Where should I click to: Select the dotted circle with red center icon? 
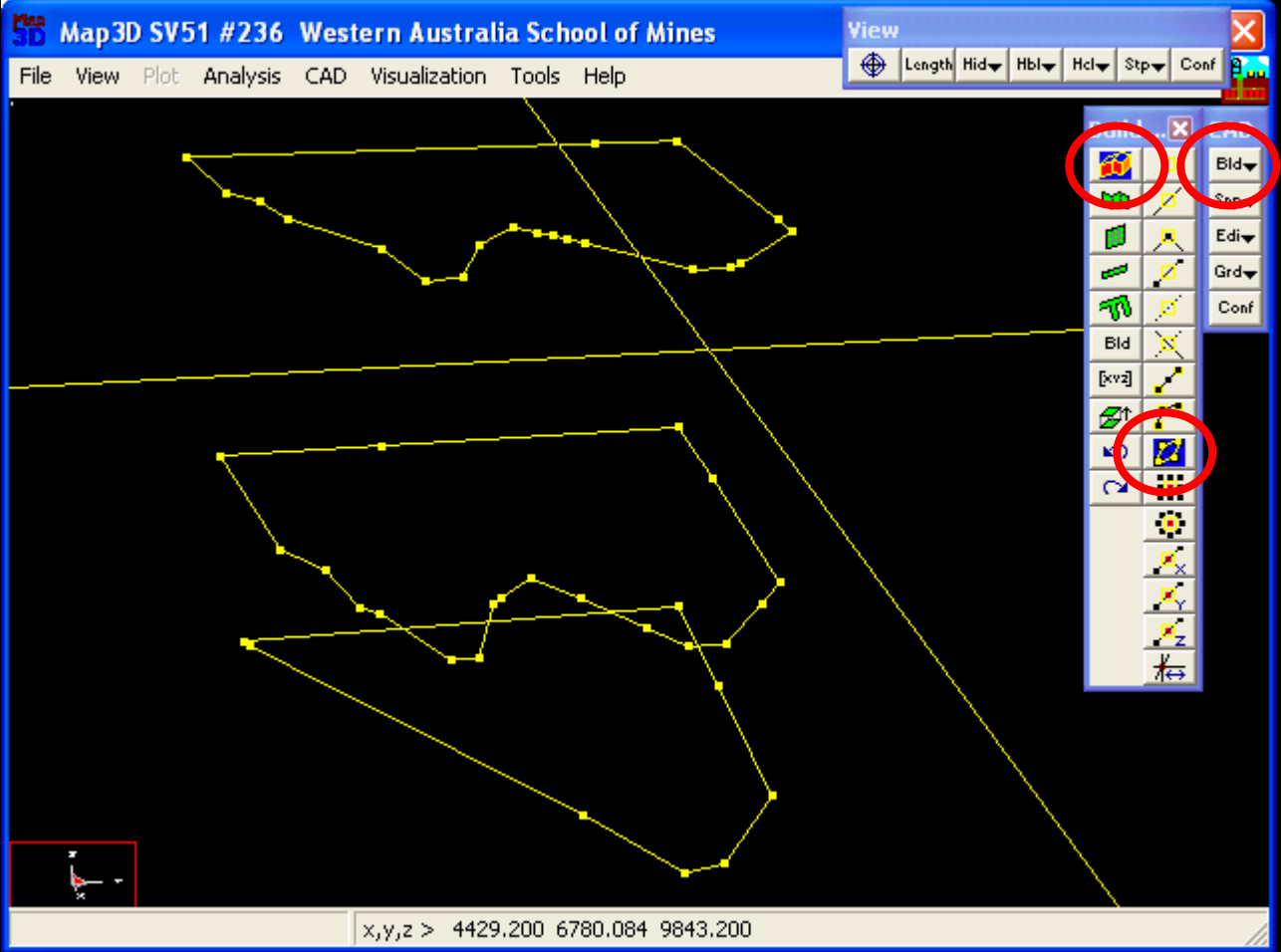pyautogui.click(x=1168, y=523)
